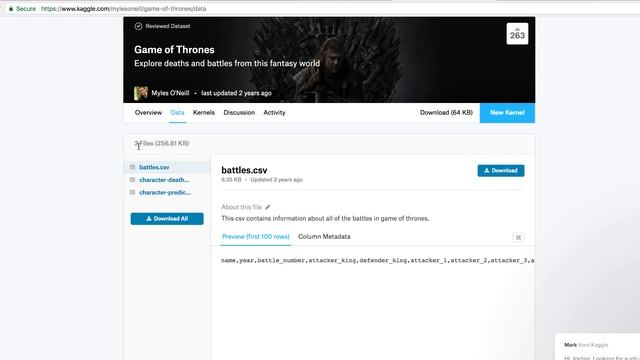This screenshot has width=640, height=360.
Task: Click the character-death file icon in sidebar
Action: tap(132, 180)
